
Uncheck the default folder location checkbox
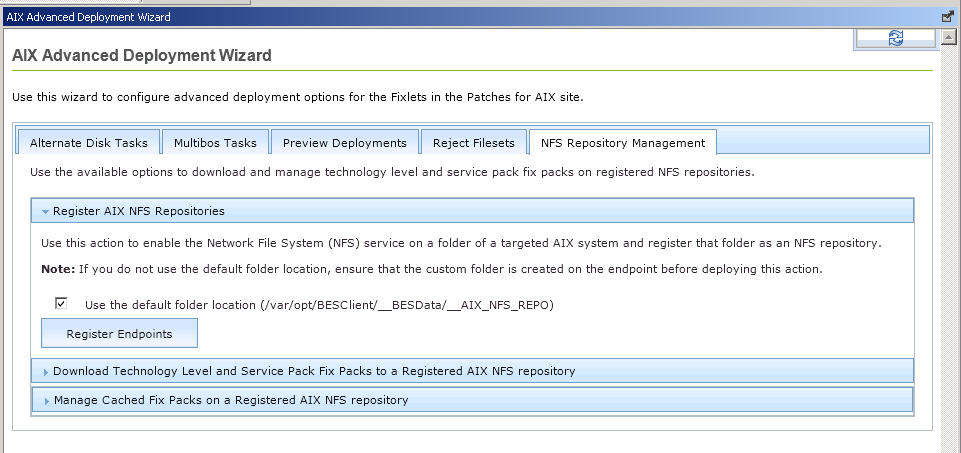tap(62, 303)
